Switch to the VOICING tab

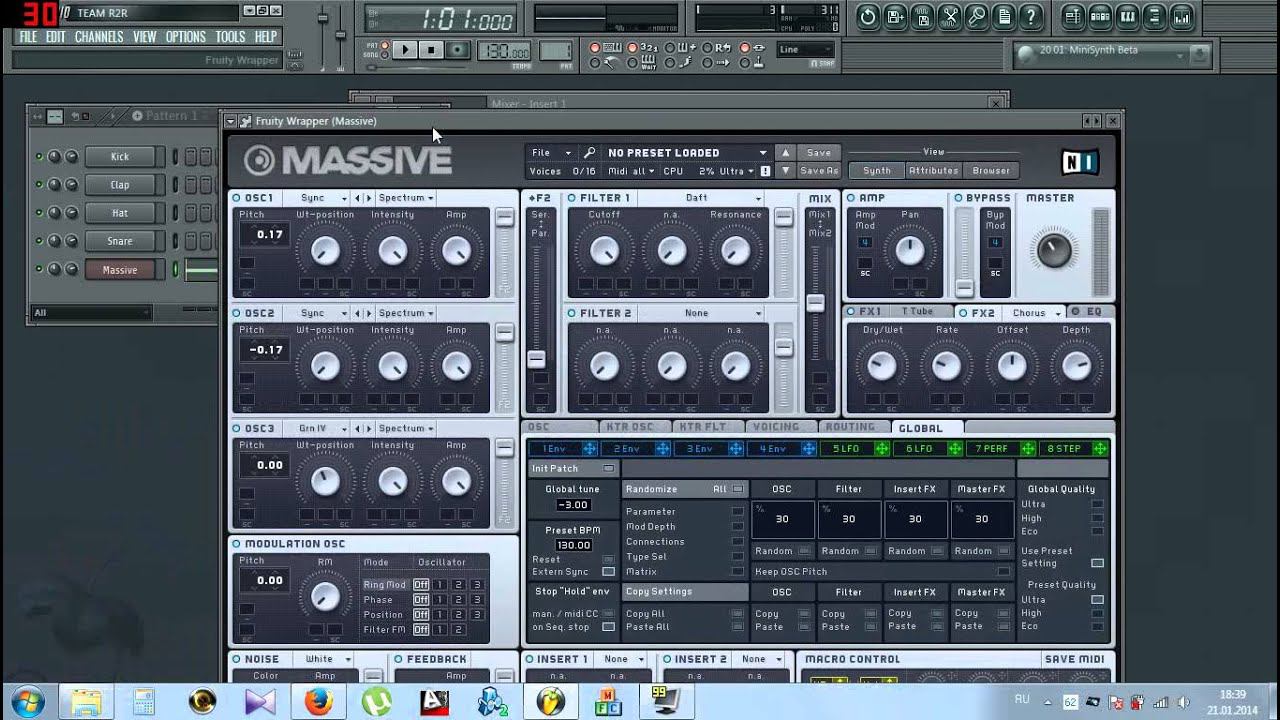[x=776, y=427]
